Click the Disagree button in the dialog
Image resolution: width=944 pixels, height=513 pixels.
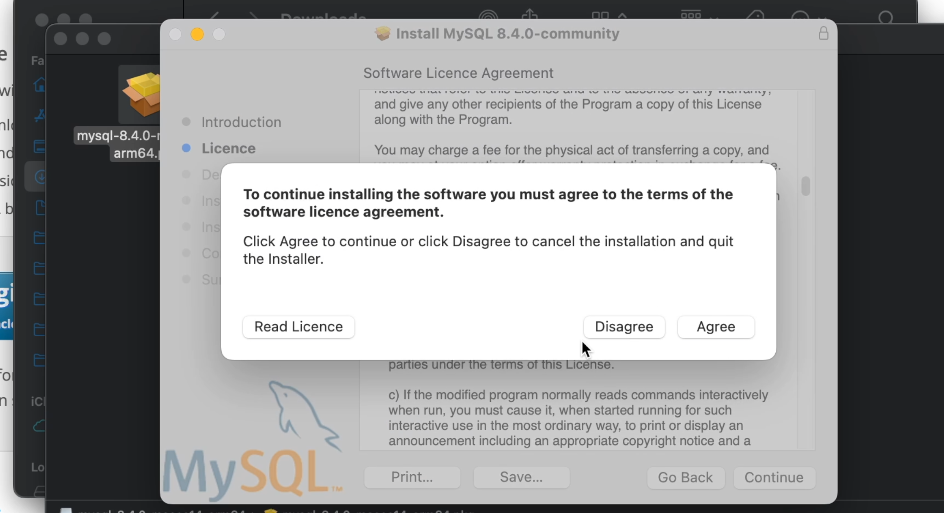tap(624, 326)
